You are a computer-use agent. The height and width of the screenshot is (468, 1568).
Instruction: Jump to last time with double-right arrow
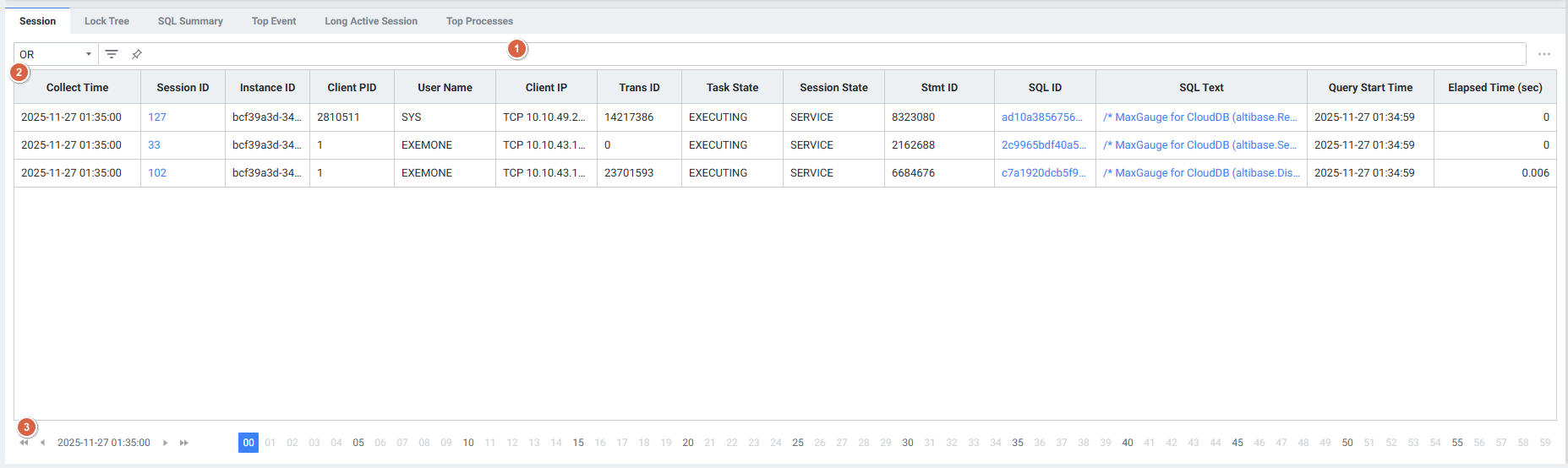(183, 443)
